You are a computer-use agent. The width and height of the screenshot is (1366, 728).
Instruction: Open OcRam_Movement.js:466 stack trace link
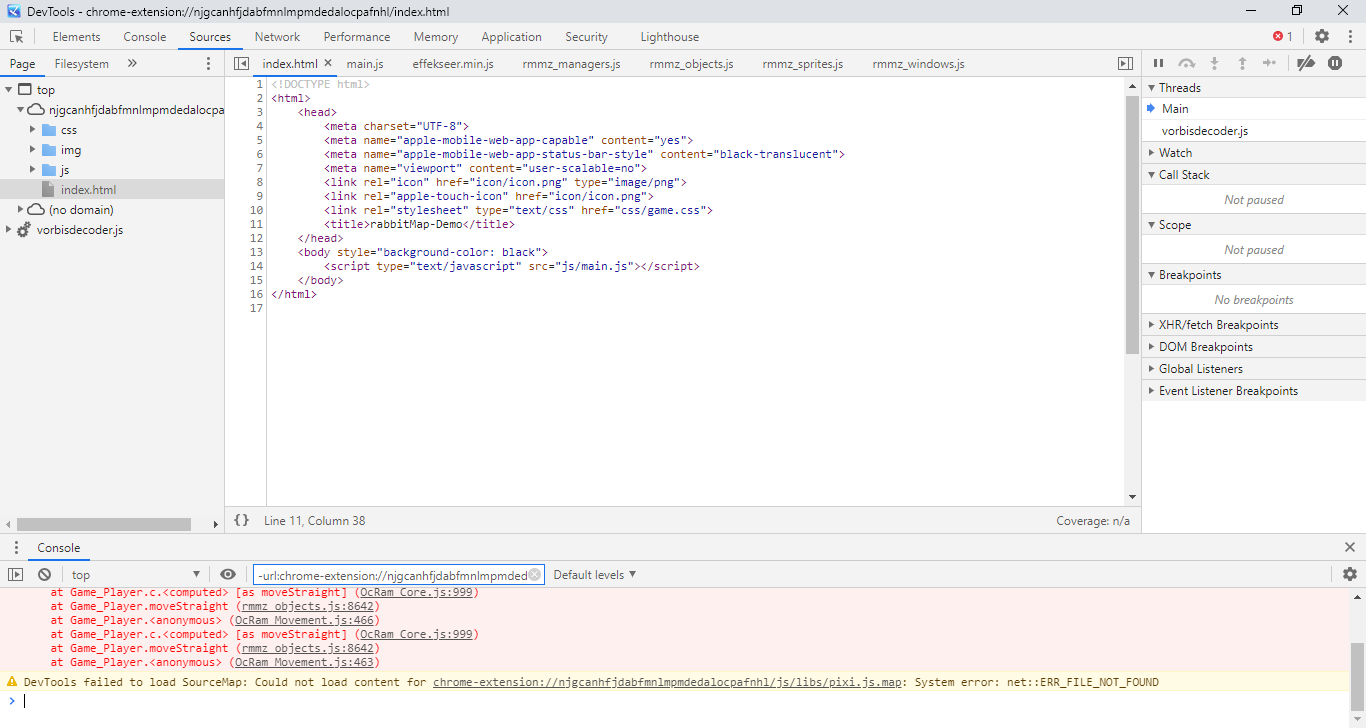(304, 620)
